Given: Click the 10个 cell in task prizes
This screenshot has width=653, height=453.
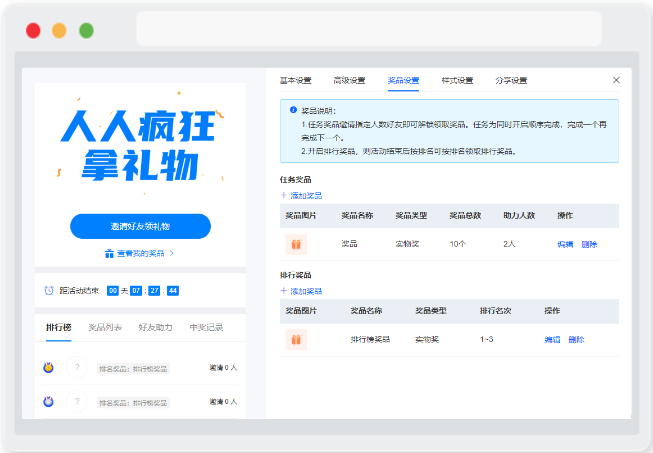Looking at the screenshot, I should [x=458, y=244].
